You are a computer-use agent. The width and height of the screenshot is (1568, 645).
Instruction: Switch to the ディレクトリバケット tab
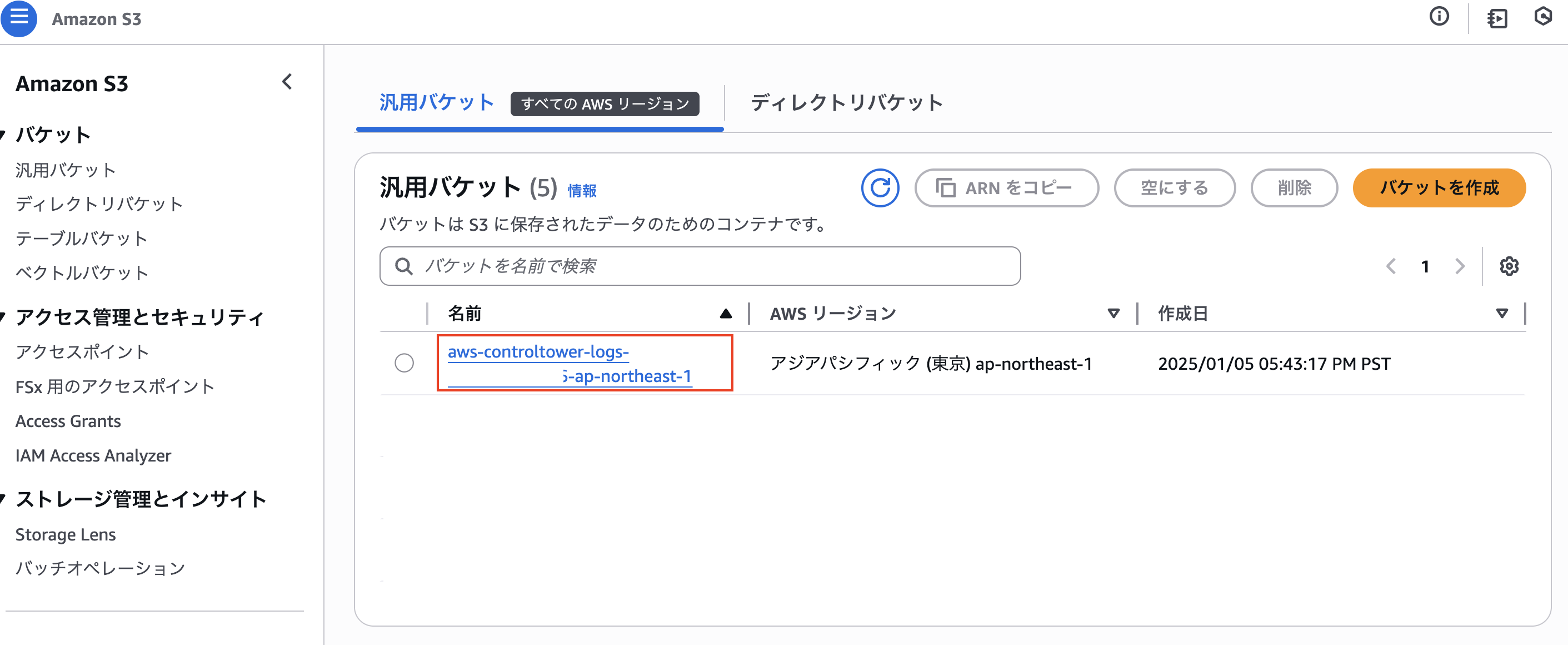click(847, 102)
